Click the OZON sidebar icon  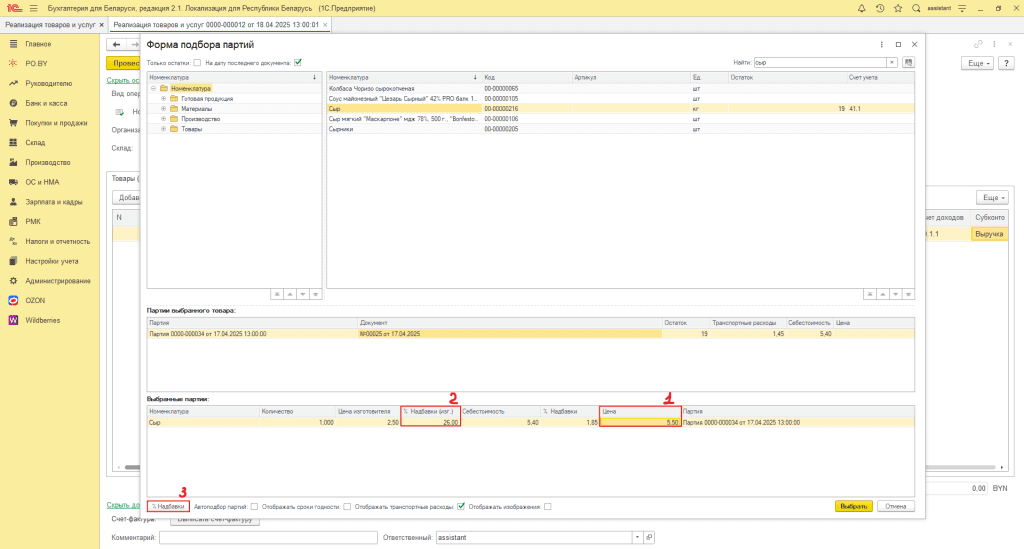(x=13, y=300)
